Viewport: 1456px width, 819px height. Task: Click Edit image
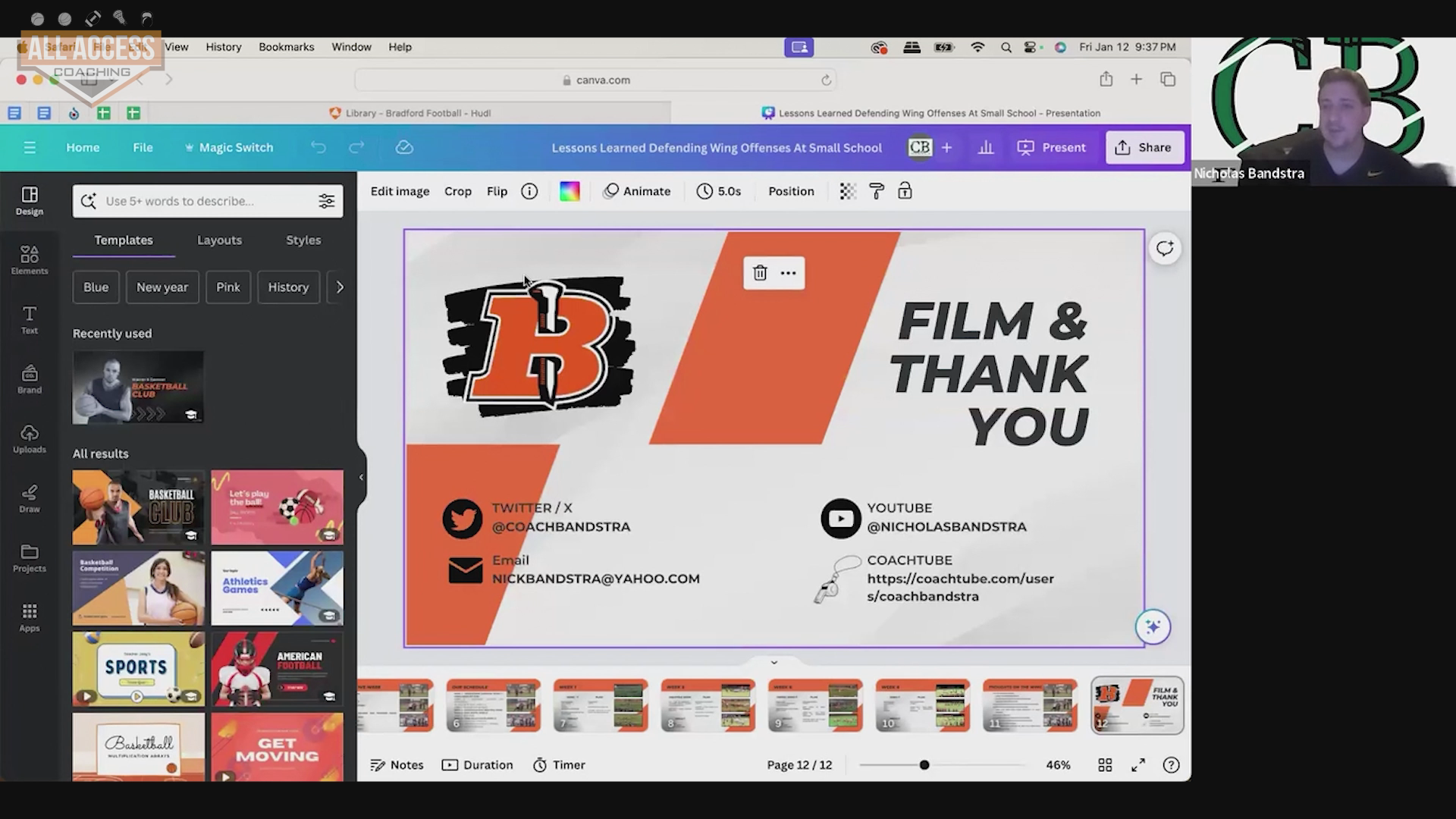400,191
